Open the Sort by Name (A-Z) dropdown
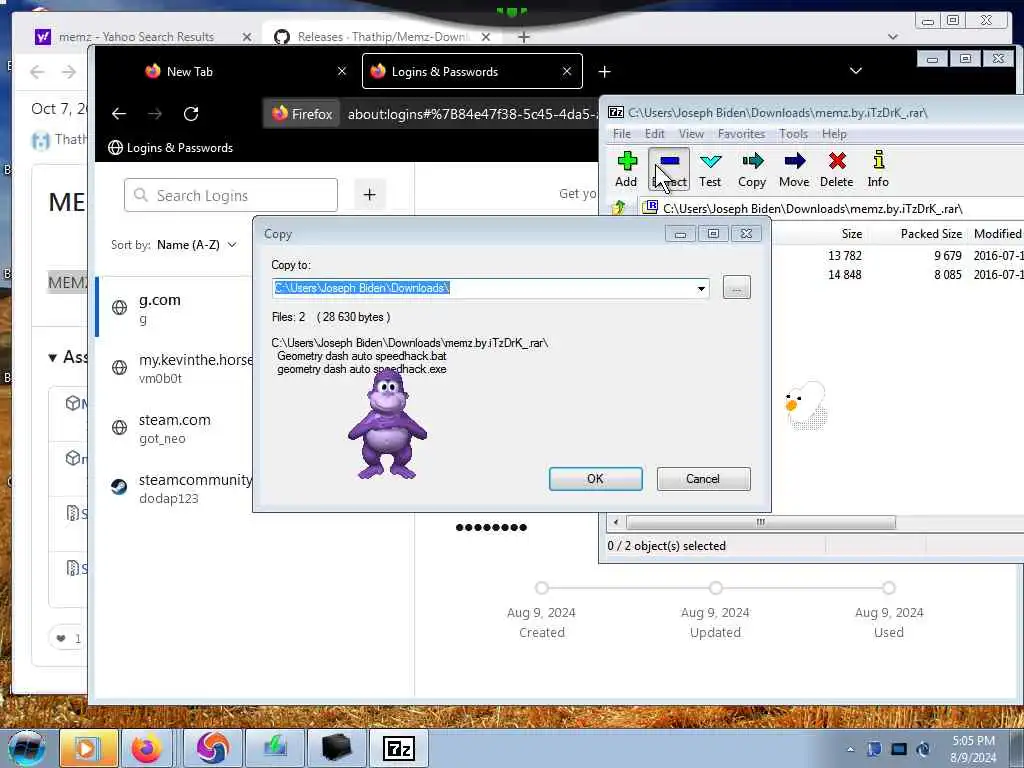 (x=196, y=245)
